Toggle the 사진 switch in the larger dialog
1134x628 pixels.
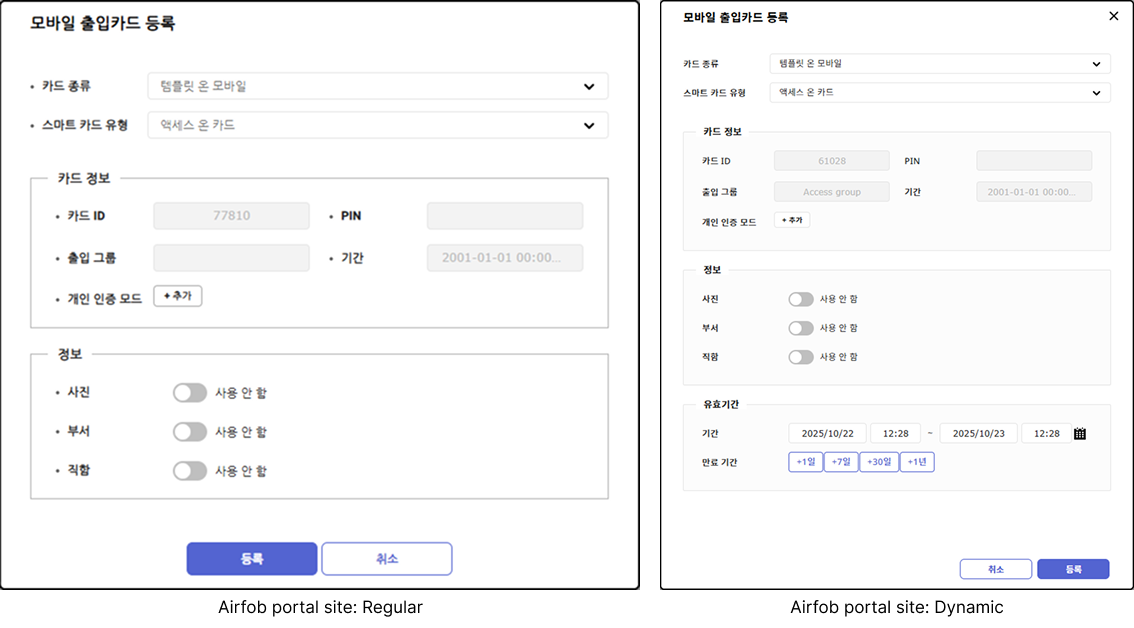[x=189, y=393]
